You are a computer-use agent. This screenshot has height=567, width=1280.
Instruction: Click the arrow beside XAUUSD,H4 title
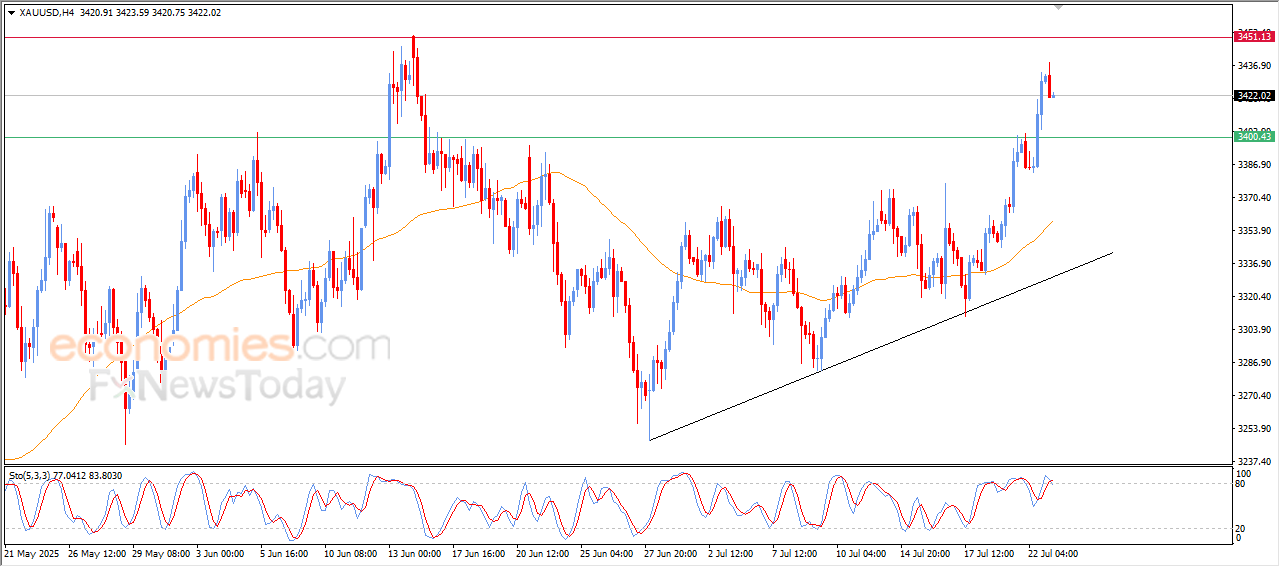point(11,12)
